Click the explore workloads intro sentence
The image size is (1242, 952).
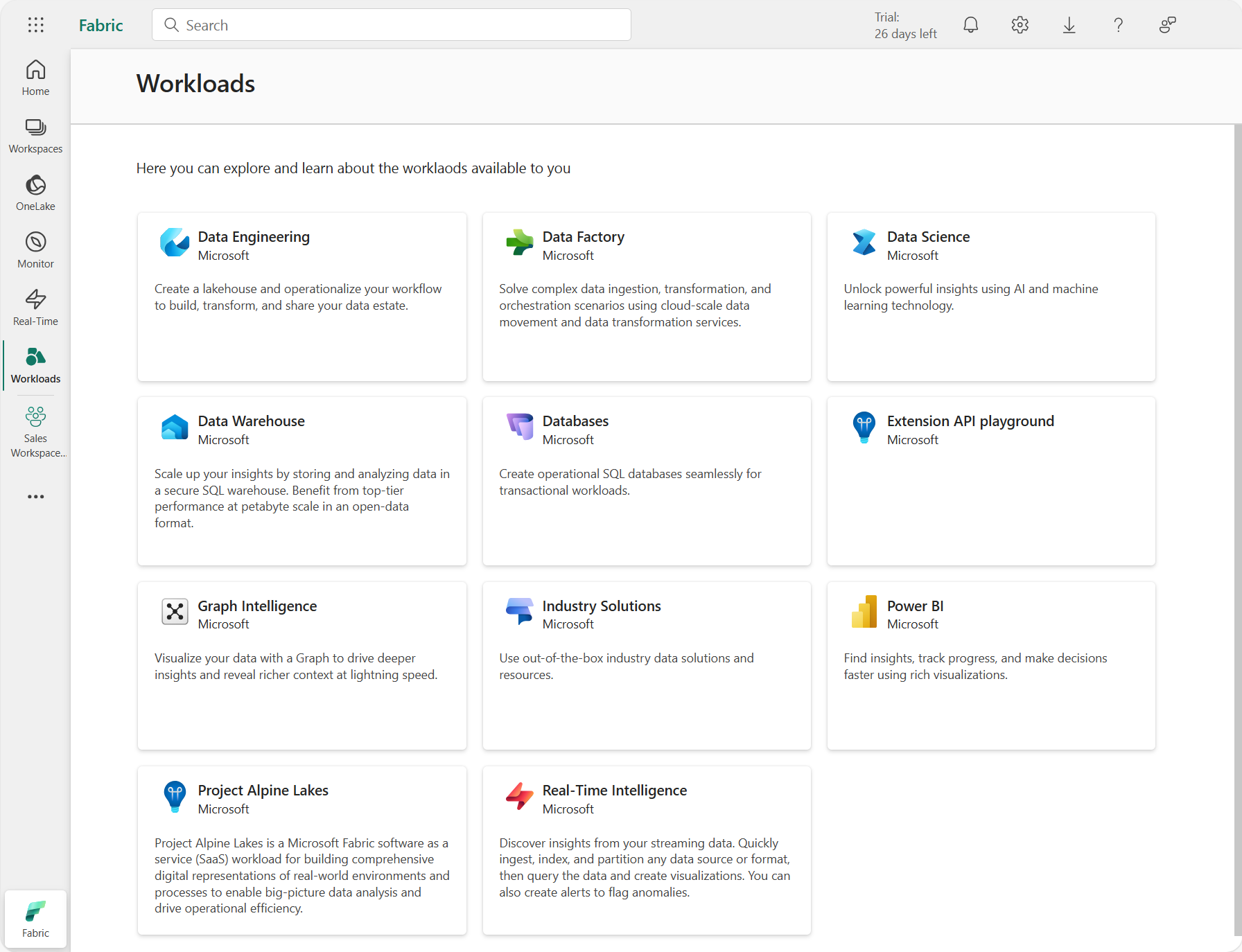pyautogui.click(x=353, y=168)
